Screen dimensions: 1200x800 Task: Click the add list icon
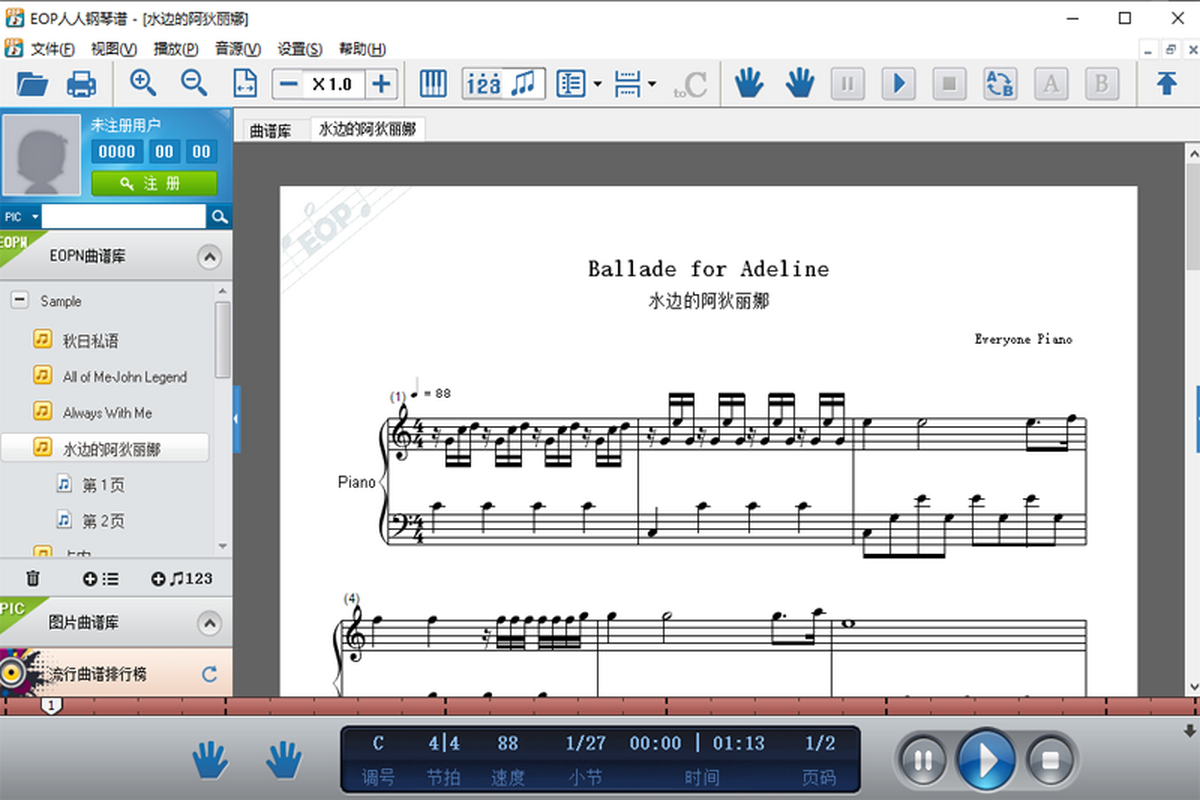coord(101,578)
